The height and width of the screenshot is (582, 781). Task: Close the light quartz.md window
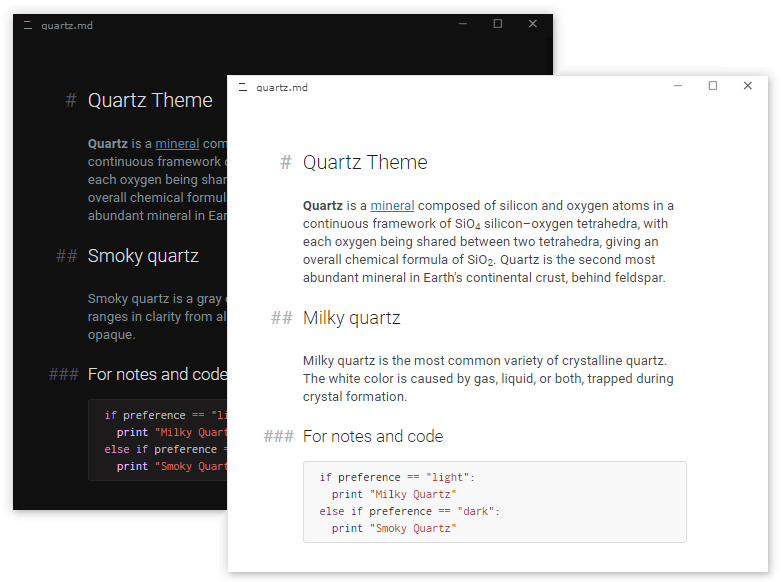pyautogui.click(x=748, y=86)
